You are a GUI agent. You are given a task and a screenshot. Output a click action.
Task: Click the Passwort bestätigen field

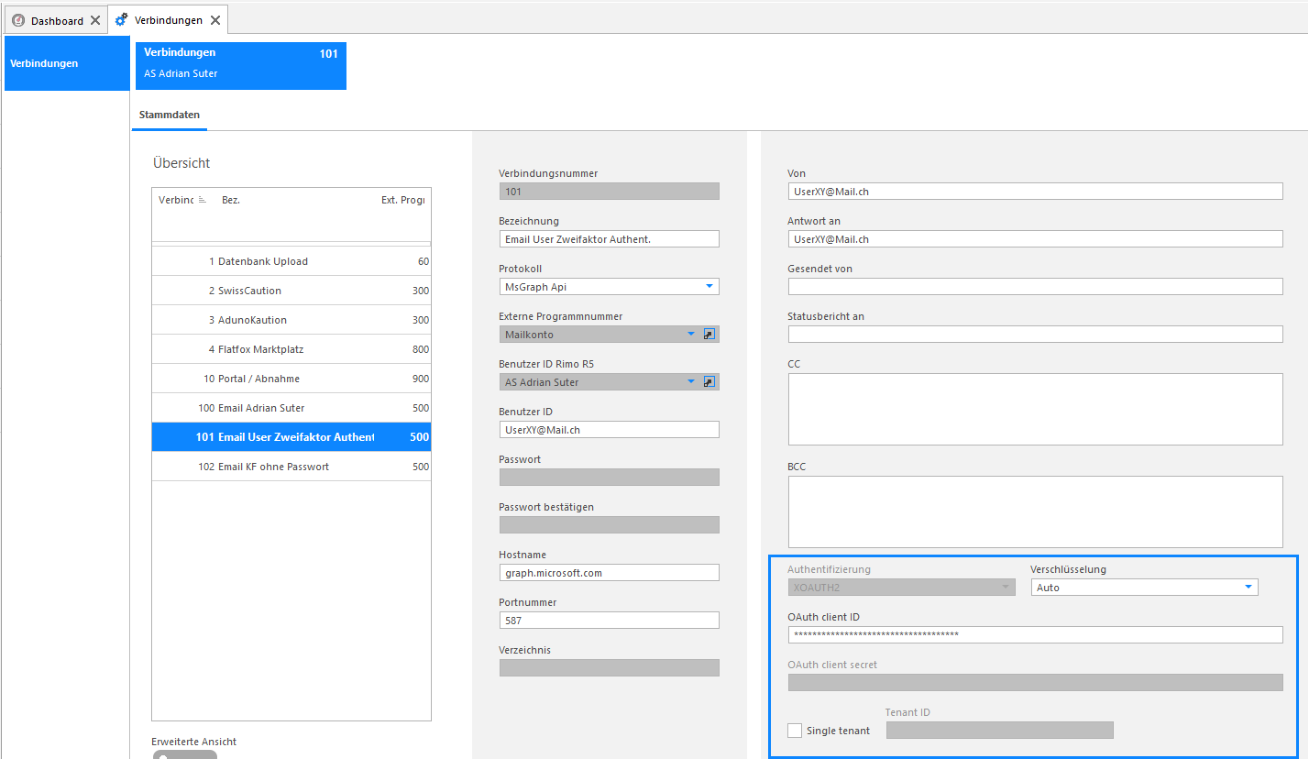pos(609,525)
